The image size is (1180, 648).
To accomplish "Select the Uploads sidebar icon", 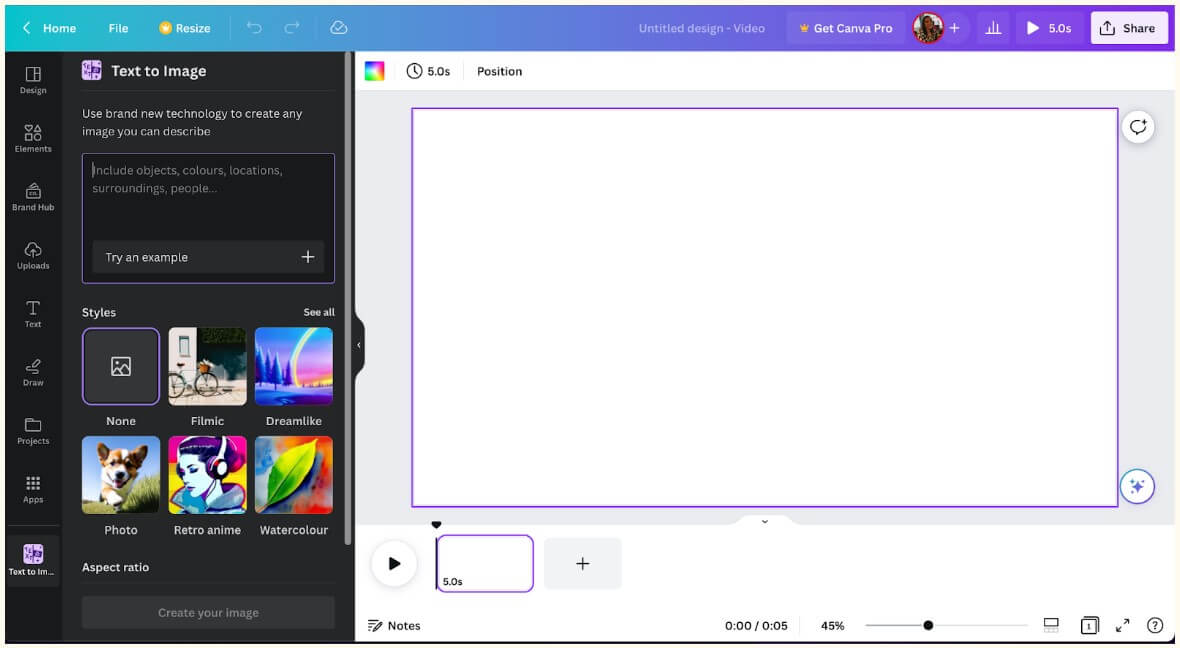I will (x=33, y=256).
